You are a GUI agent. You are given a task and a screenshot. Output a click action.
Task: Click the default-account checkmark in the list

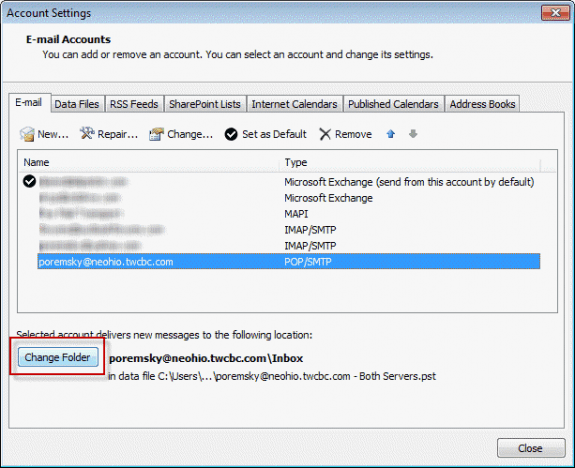point(29,181)
